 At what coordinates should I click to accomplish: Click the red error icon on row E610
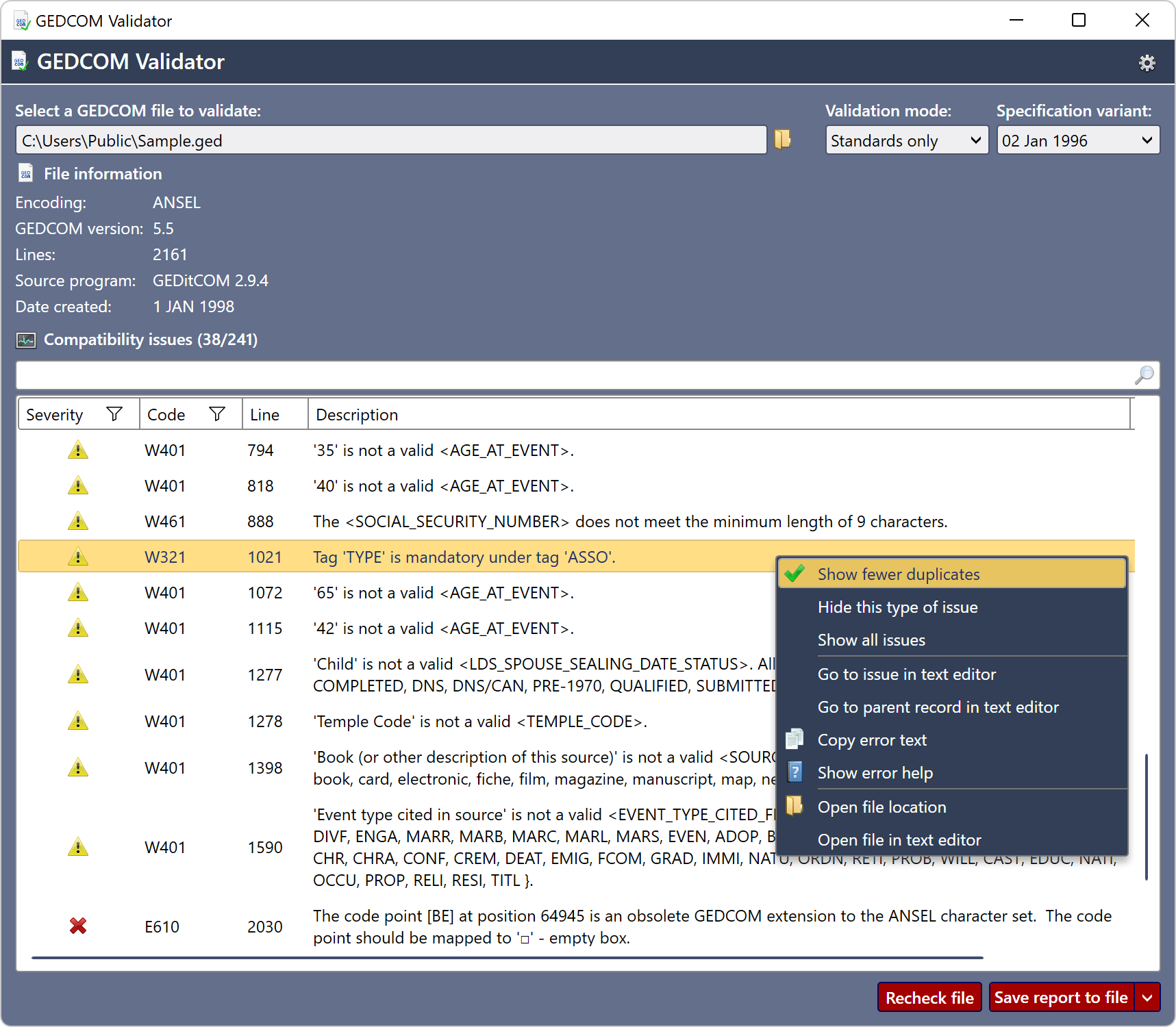(77, 926)
